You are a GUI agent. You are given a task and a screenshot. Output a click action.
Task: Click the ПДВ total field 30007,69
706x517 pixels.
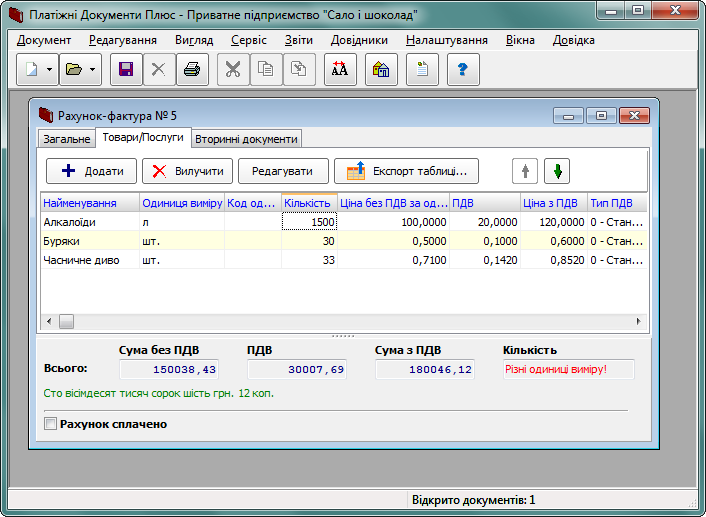pos(297,369)
